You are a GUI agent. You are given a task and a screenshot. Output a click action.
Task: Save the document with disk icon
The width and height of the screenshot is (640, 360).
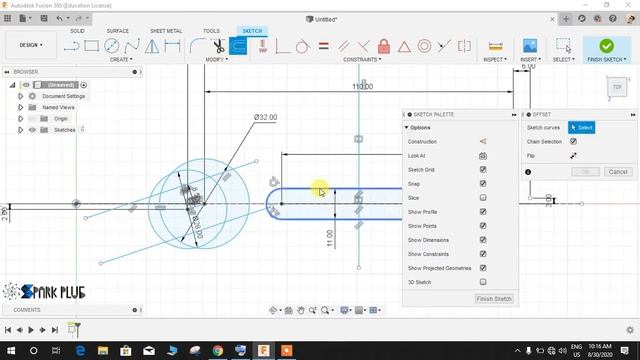pyautogui.click(x=44, y=18)
